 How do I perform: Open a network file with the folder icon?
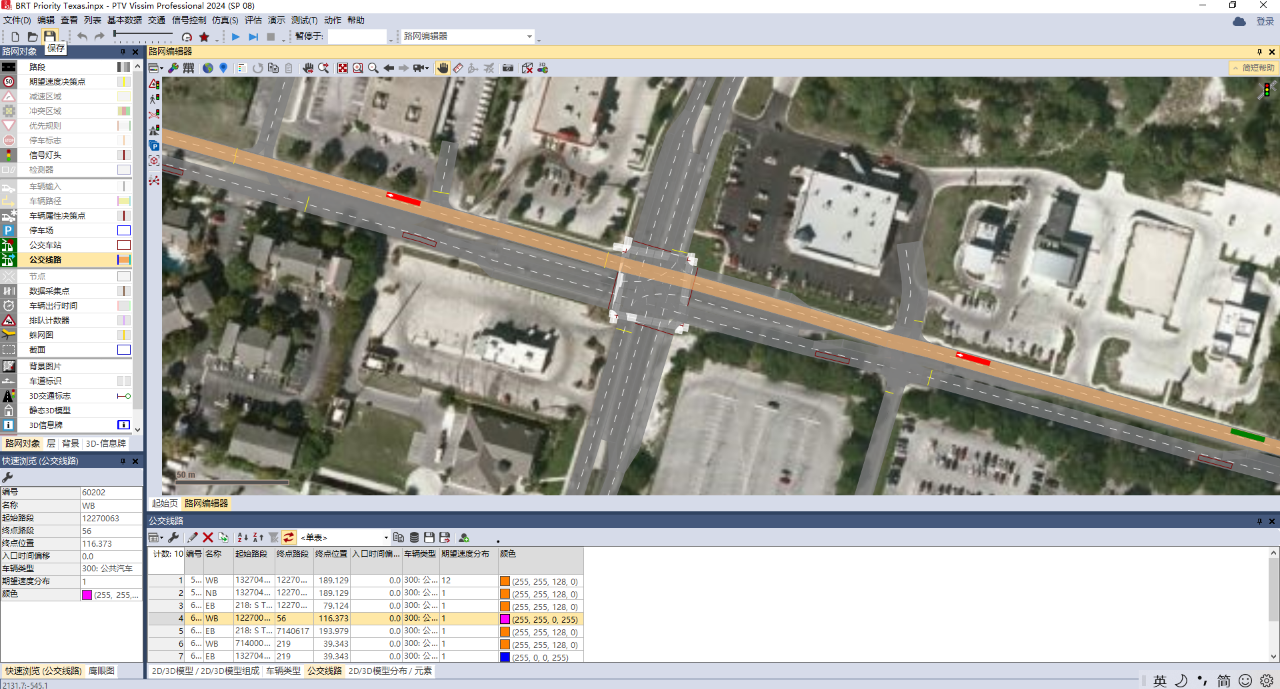(32, 37)
